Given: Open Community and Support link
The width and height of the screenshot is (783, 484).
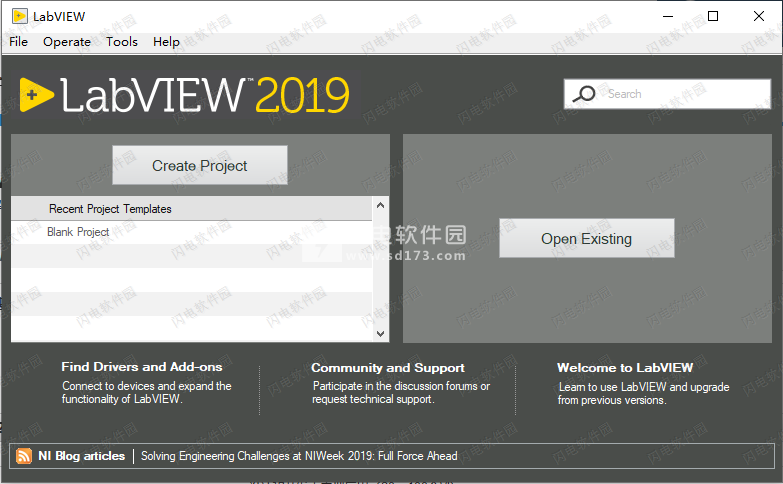Looking at the screenshot, I should 388,368.
